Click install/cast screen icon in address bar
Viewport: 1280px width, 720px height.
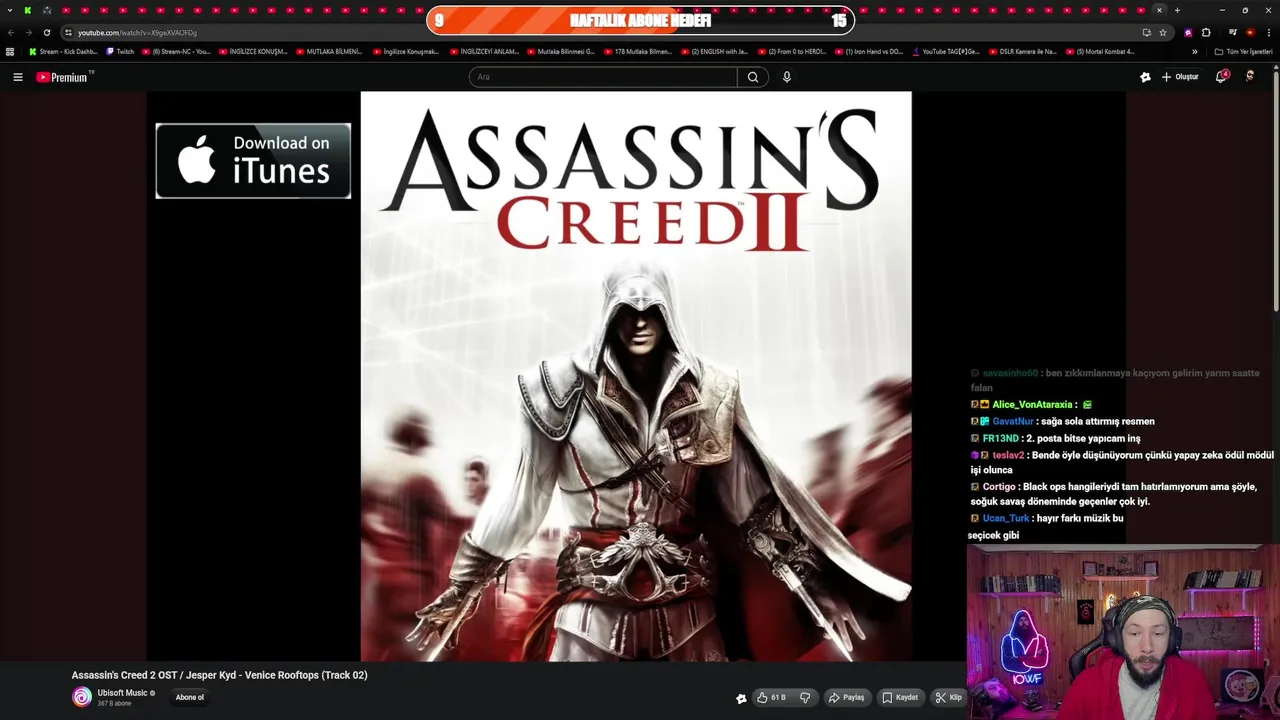1146,32
